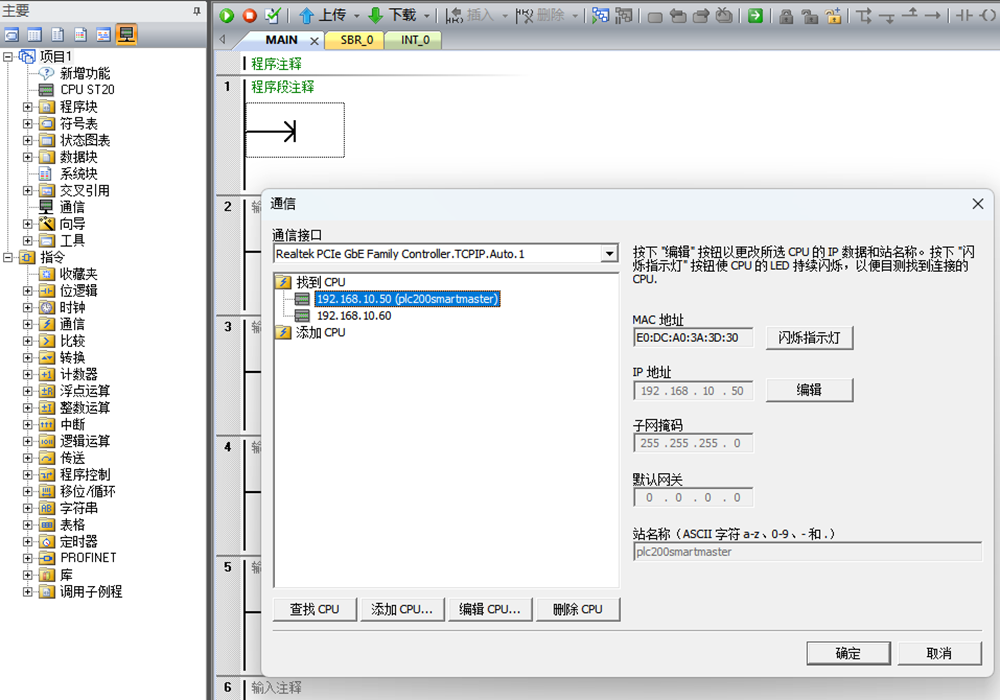The width and height of the screenshot is (1000, 700).
Task: Expand the 定时器 instruction folder
Action: click(28, 541)
